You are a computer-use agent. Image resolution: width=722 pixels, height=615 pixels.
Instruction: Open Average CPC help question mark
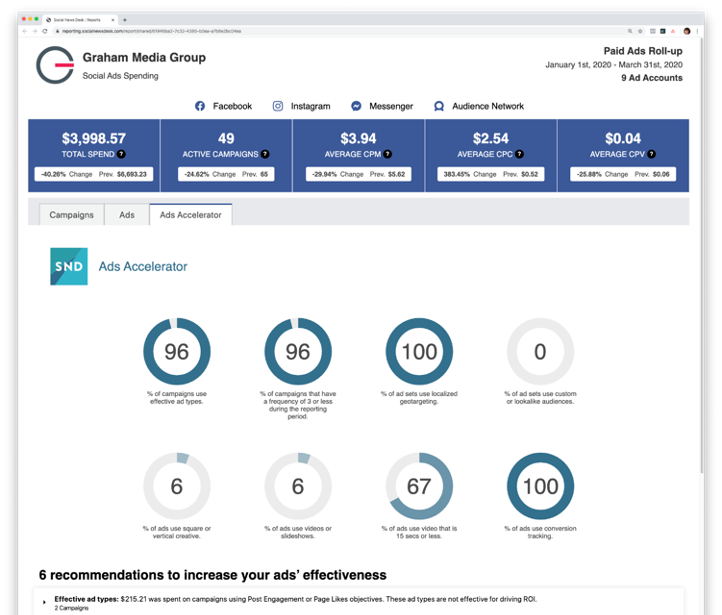pyautogui.click(x=519, y=154)
